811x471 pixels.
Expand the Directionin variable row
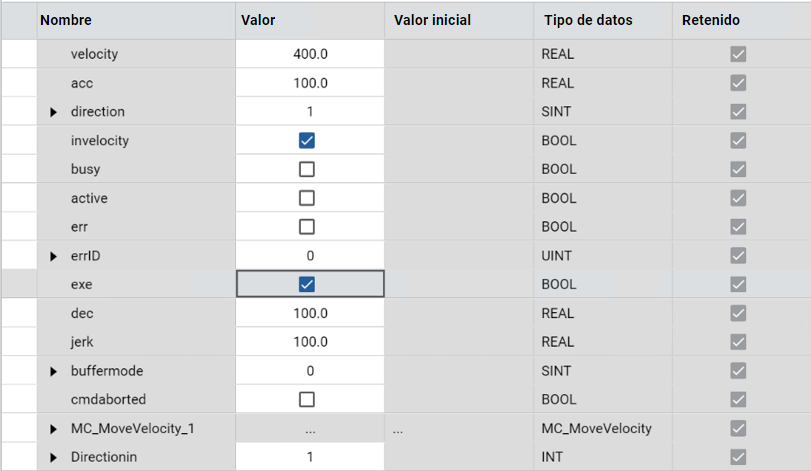(x=54, y=457)
